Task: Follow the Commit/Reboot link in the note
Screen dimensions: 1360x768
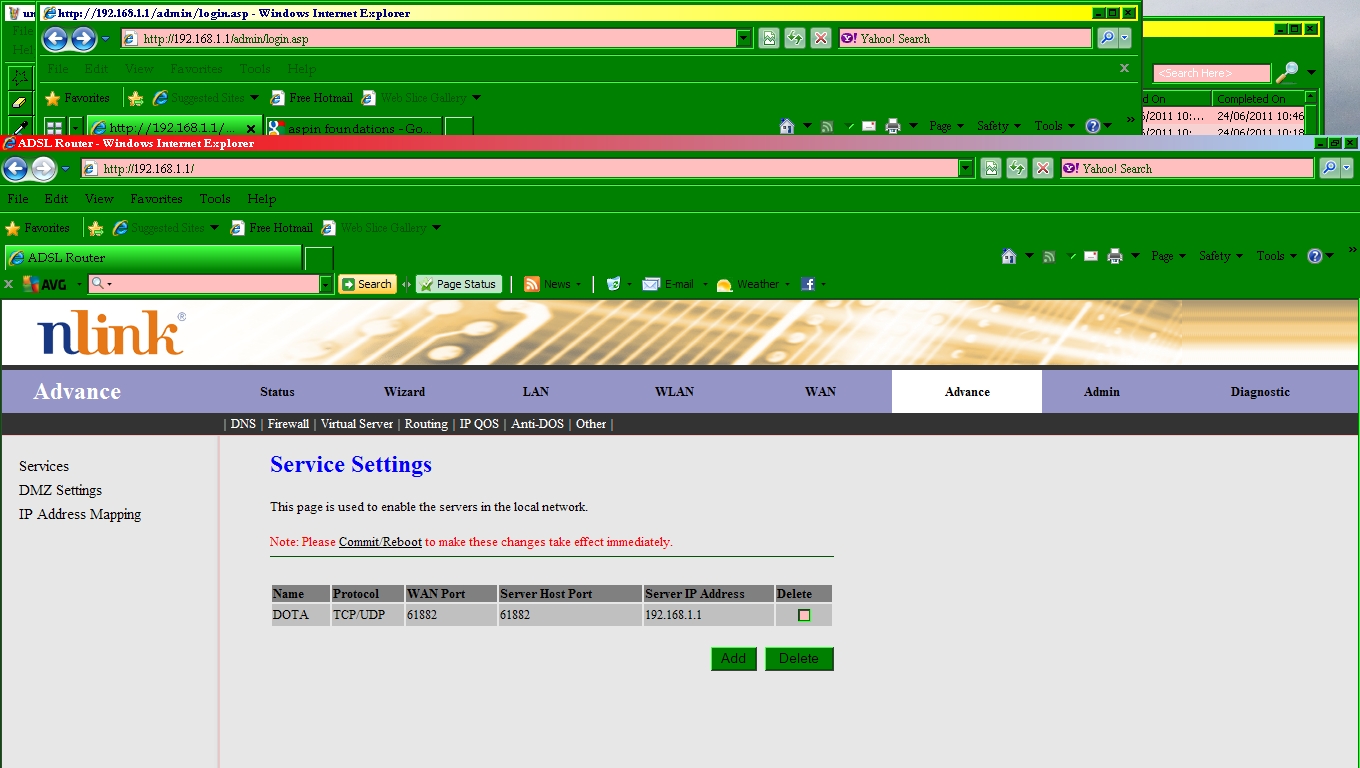Action: (380, 542)
